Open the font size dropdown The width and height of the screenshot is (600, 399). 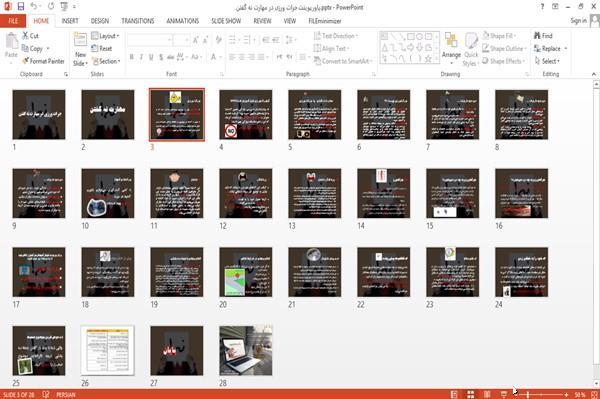pyautogui.click(x=186, y=40)
